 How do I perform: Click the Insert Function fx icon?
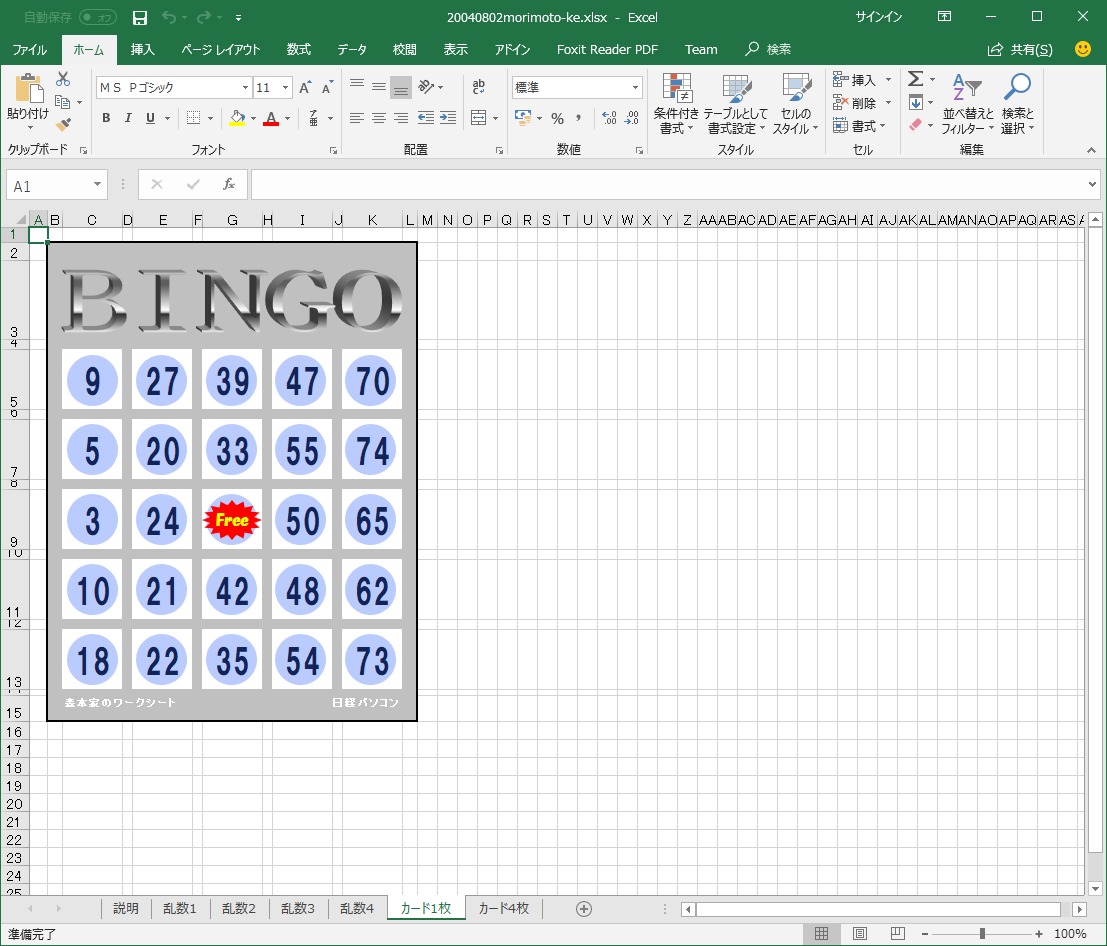229,185
